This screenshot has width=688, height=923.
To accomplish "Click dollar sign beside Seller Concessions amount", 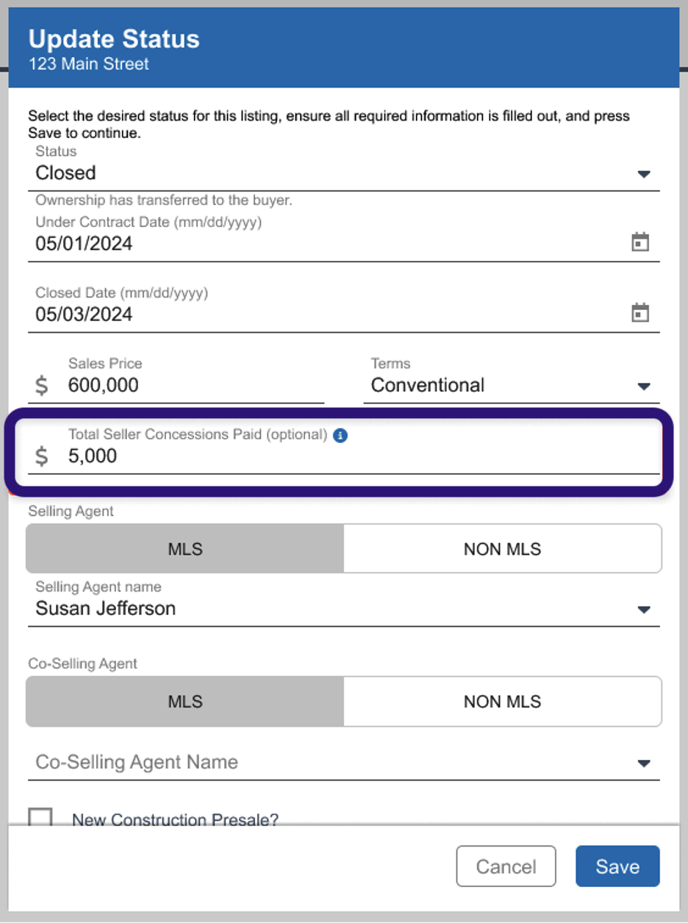I will [x=41, y=456].
